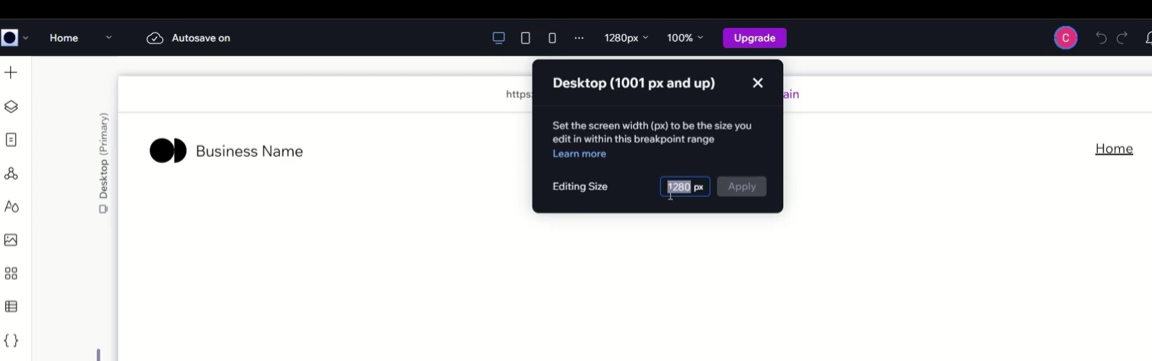Open the Apps grid icon
Screen dimensions: 1152x361
pyautogui.click(x=10, y=274)
